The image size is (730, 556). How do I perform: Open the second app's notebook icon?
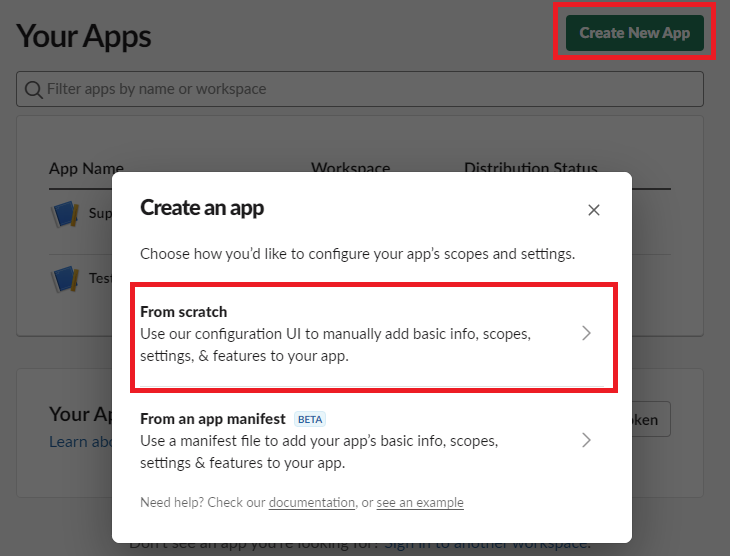click(x=65, y=278)
